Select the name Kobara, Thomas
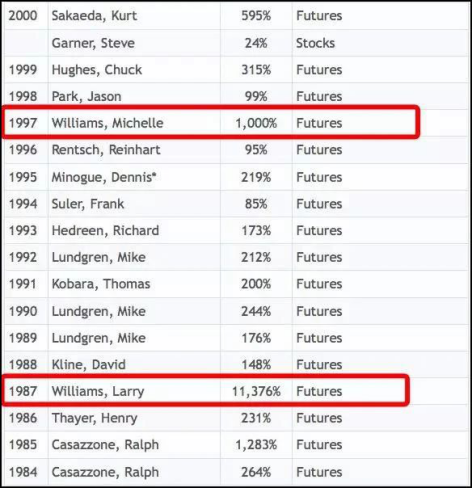This screenshot has width=472, height=488. click(x=101, y=284)
